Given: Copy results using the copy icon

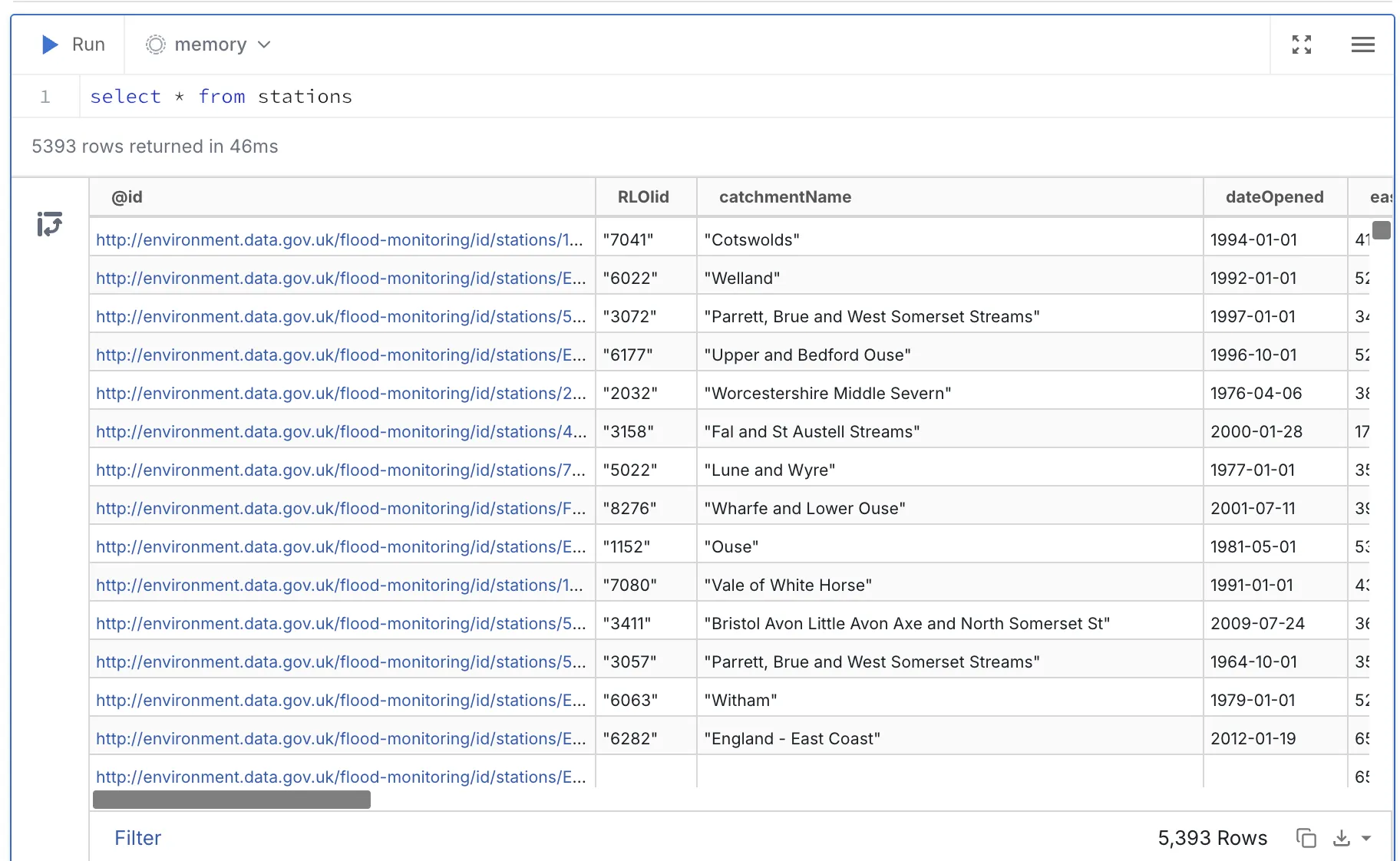Looking at the screenshot, I should tap(1306, 838).
